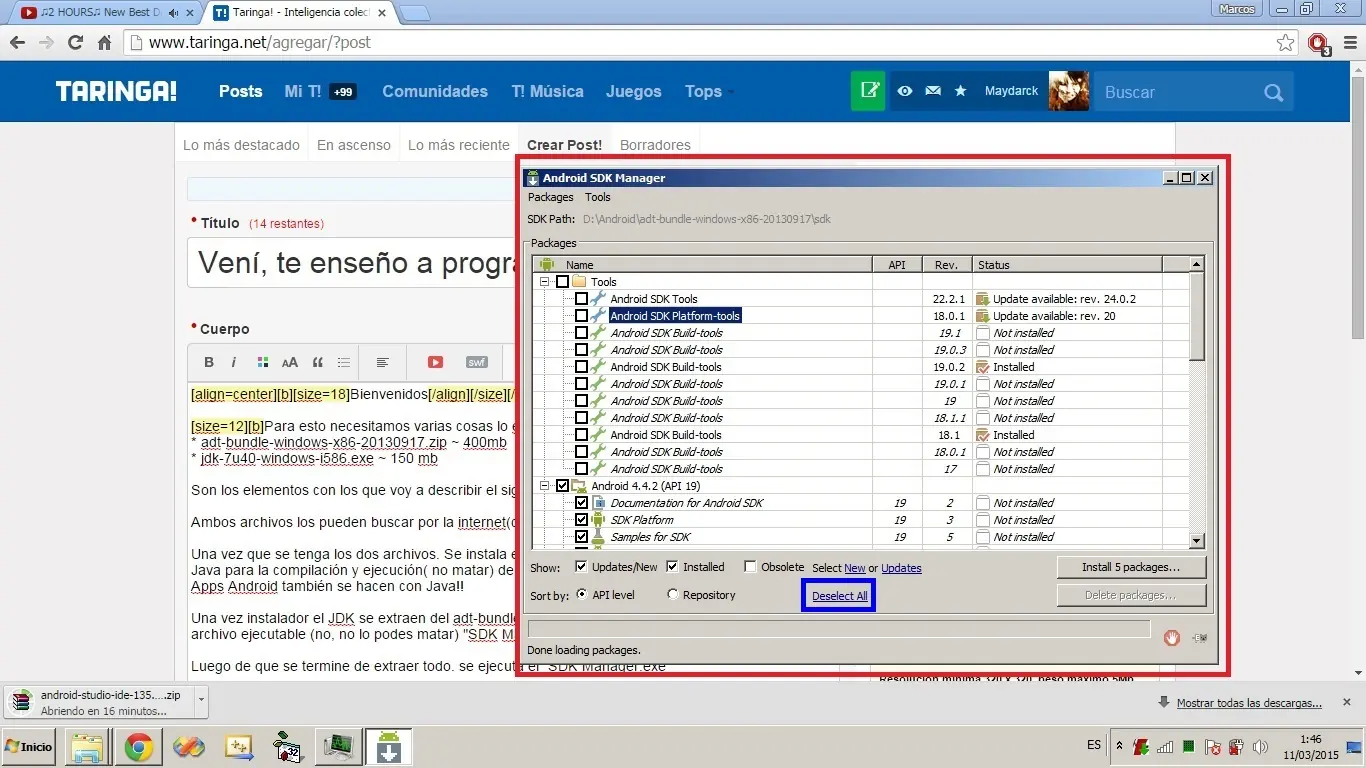The width and height of the screenshot is (1366, 768).
Task: Switch to the Borradores tab
Action: 655,145
